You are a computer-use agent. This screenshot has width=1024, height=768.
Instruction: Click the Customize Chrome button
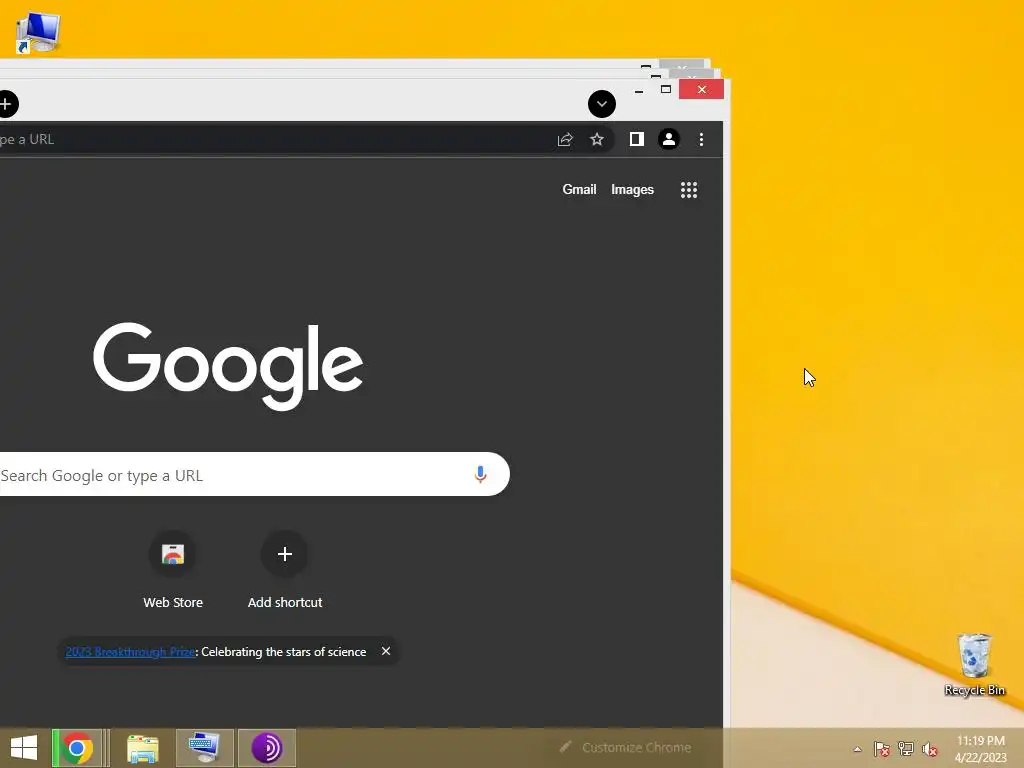(626, 747)
